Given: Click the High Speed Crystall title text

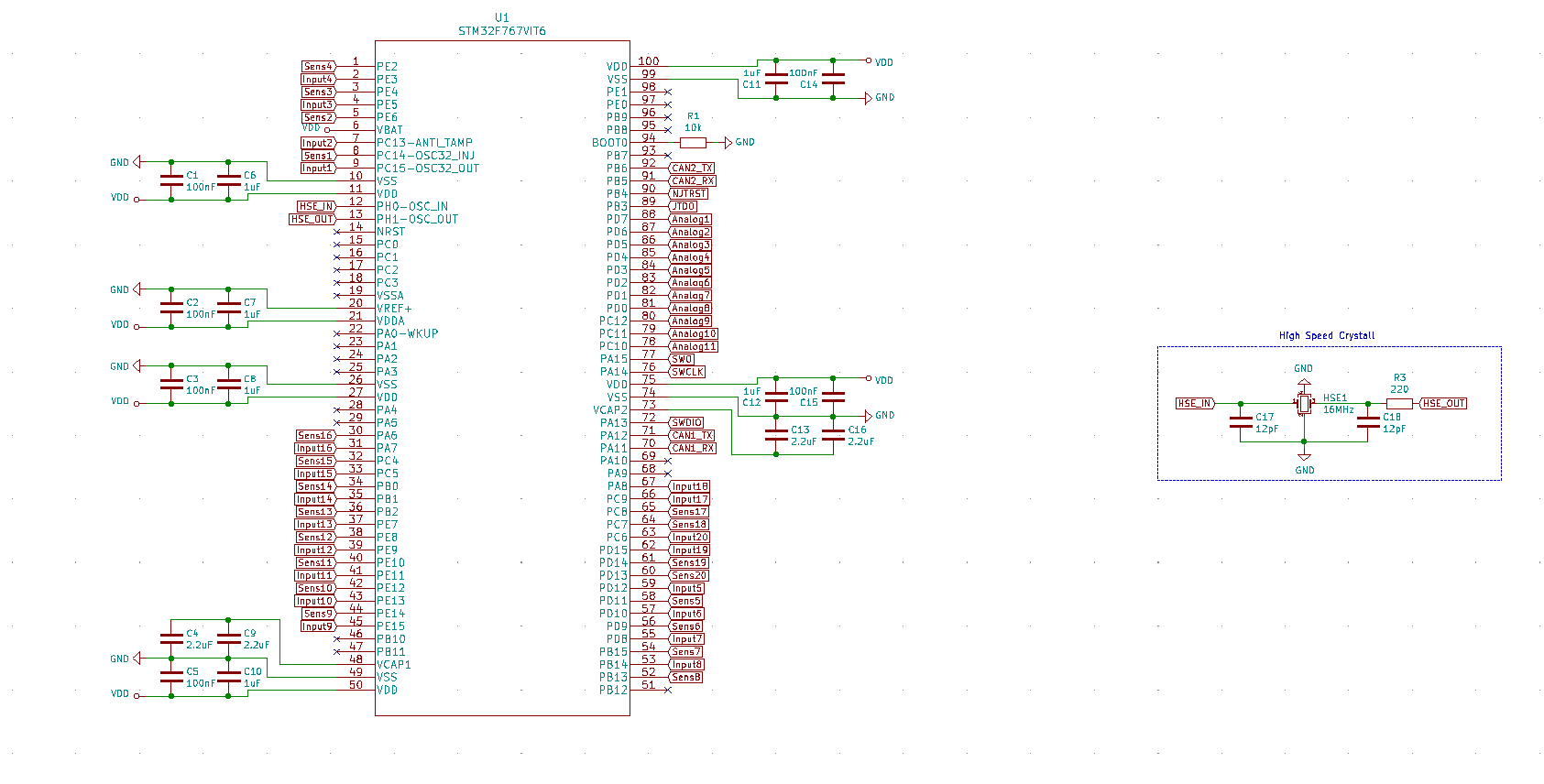Looking at the screenshot, I should point(1327,336).
